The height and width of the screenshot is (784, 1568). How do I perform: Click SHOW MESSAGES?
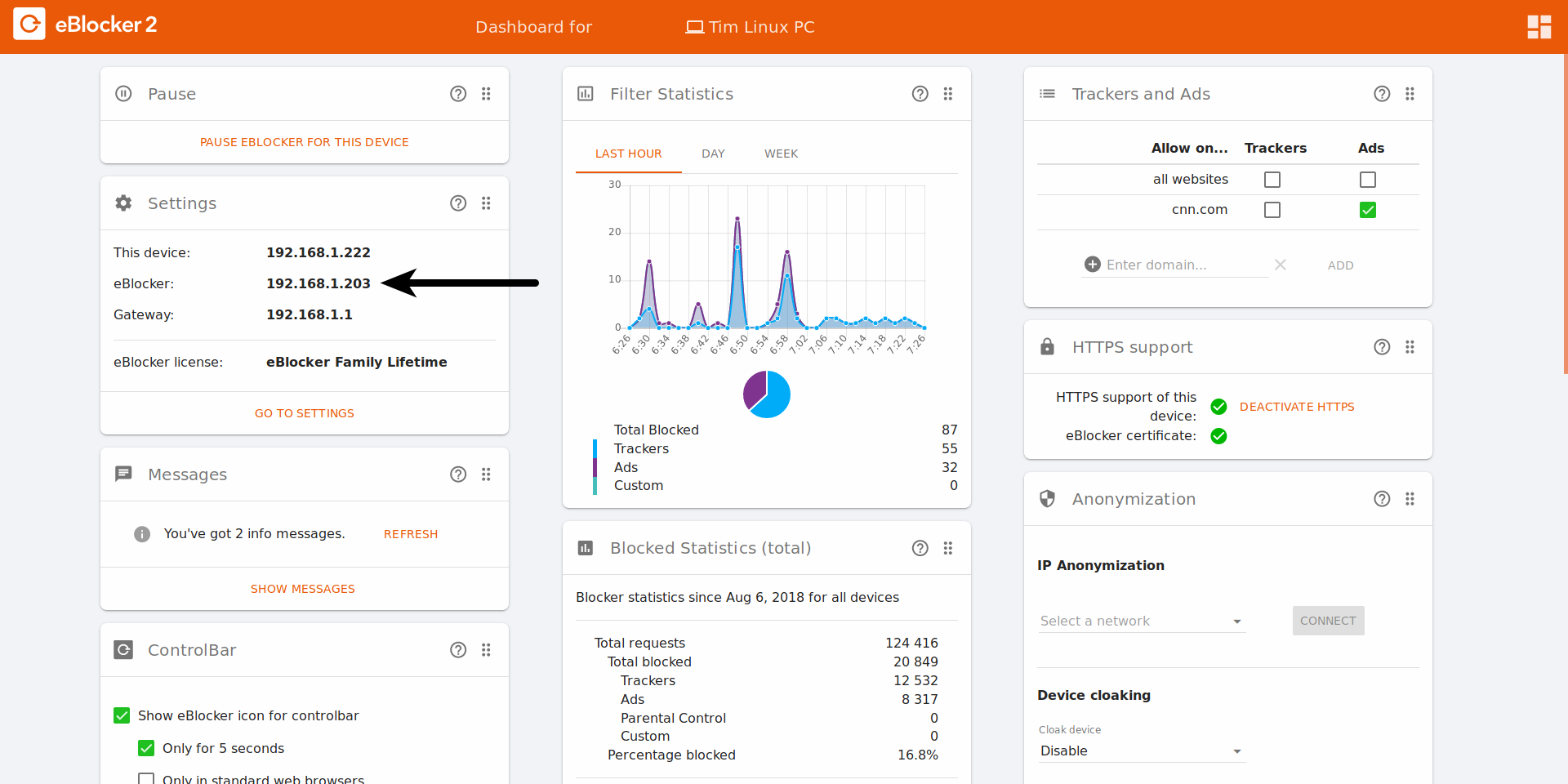pyautogui.click(x=303, y=589)
